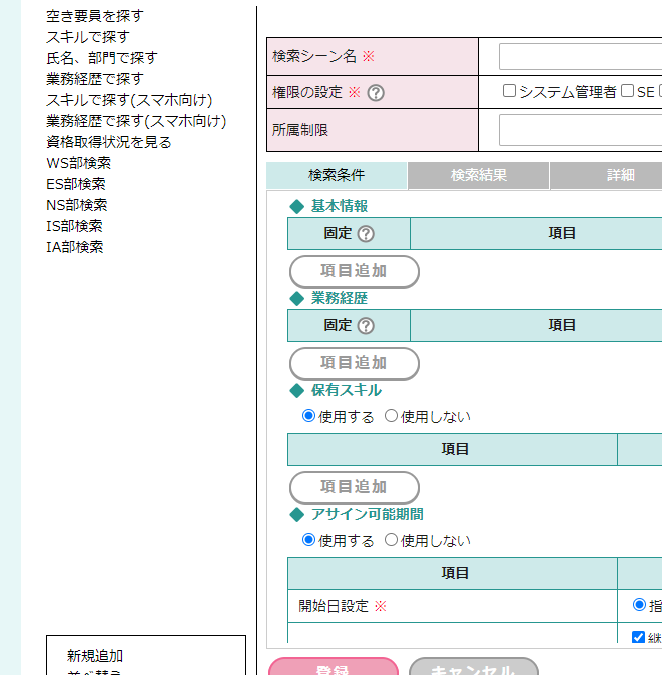Image resolution: width=662 pixels, height=675 pixels.
Task: Focus the 検索シーン名 input field
Action: 580,56
